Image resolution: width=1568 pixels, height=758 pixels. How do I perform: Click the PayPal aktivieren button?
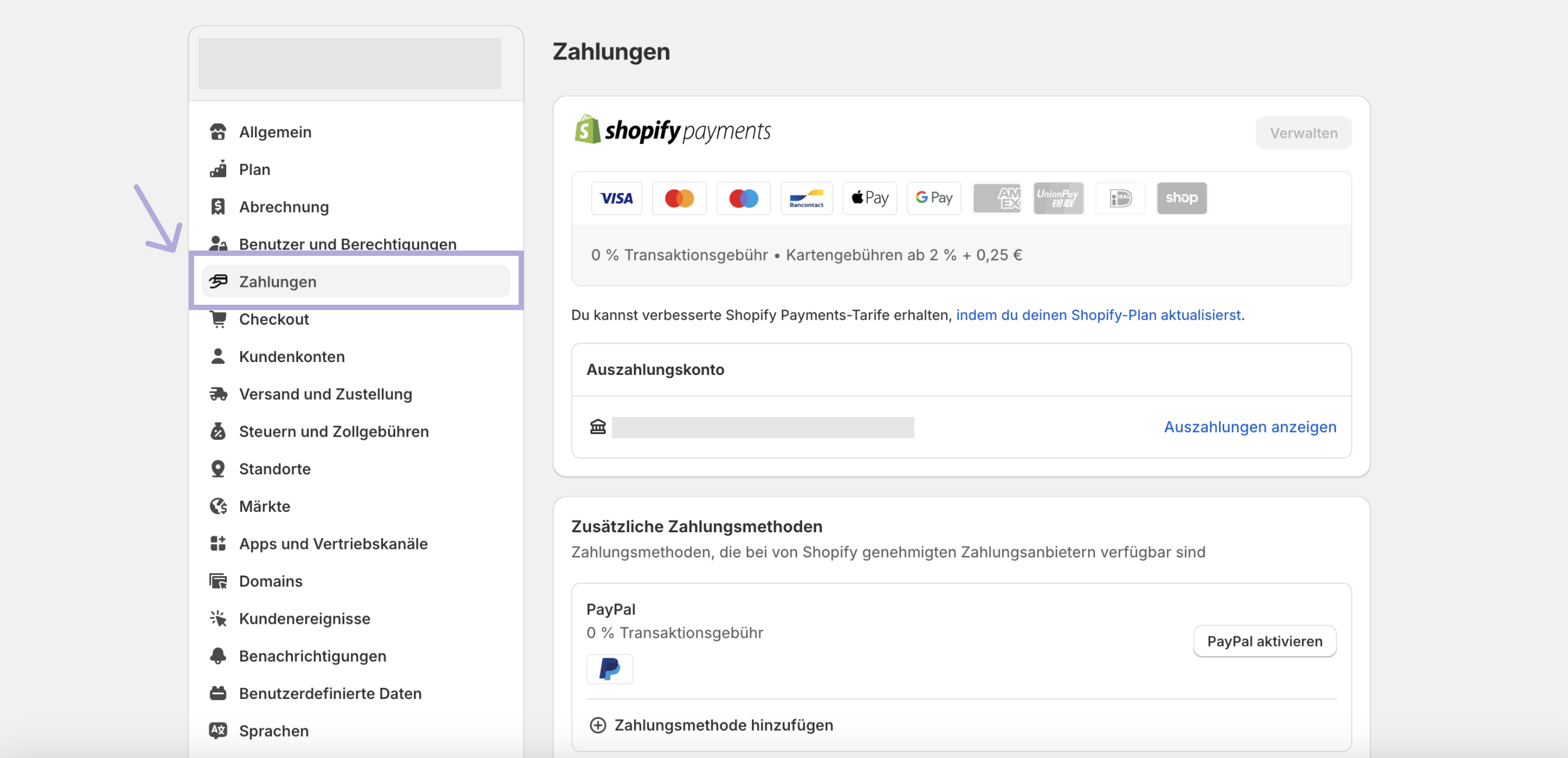pos(1264,641)
